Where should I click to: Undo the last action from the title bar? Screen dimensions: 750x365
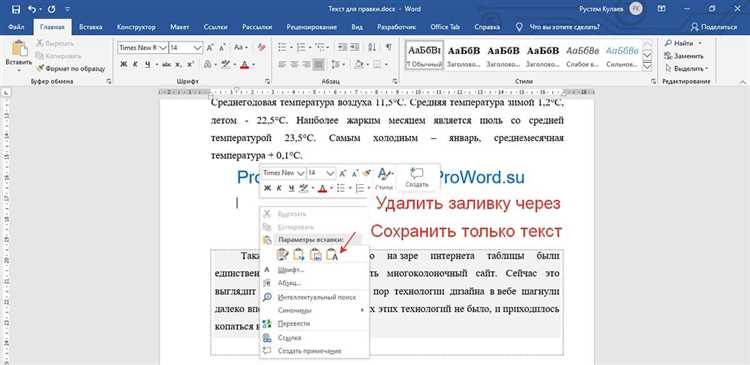32,9
